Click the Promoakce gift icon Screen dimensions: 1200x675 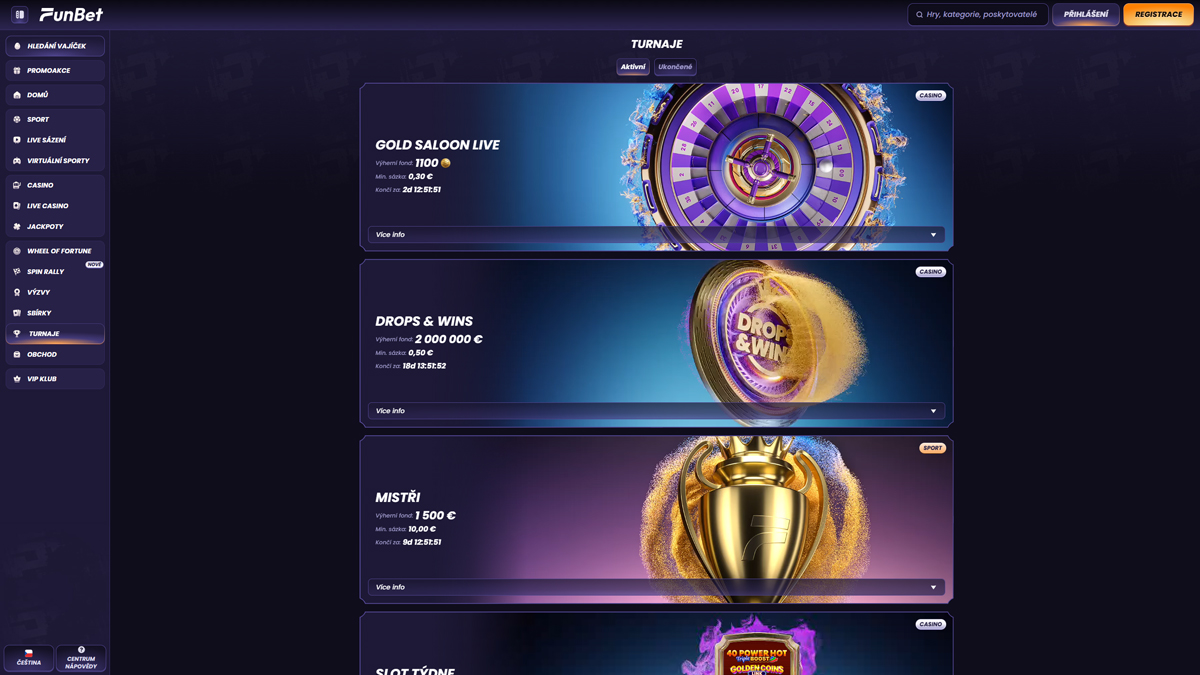click(17, 71)
